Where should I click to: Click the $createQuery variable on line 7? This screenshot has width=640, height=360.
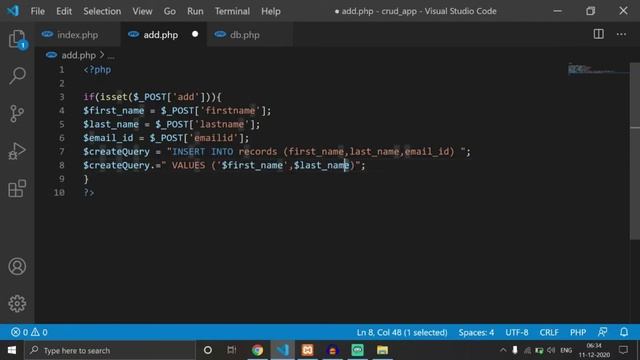point(116,151)
